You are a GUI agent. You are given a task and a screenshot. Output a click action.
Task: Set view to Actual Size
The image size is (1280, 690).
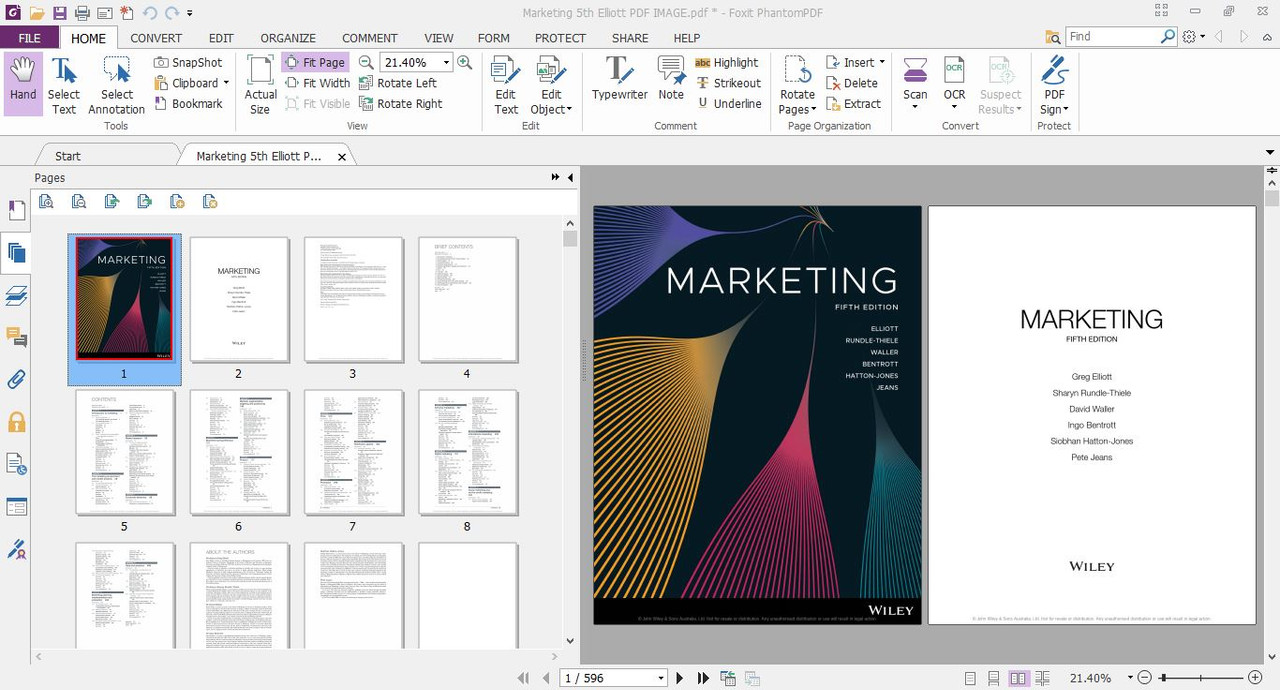coord(260,84)
